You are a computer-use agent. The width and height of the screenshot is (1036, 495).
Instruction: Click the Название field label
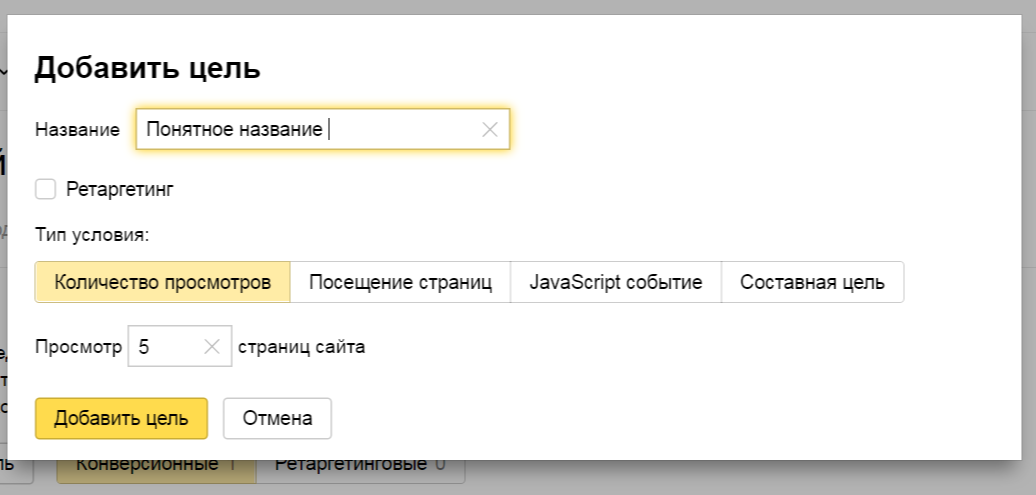click(77, 130)
